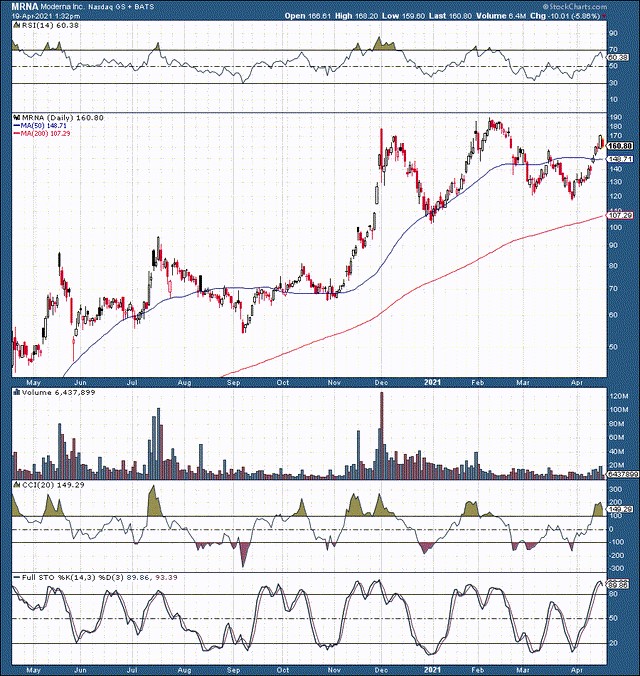Image resolution: width=640 pixels, height=676 pixels.
Task: Click the 60 level on the price axis
Action: coord(613,315)
